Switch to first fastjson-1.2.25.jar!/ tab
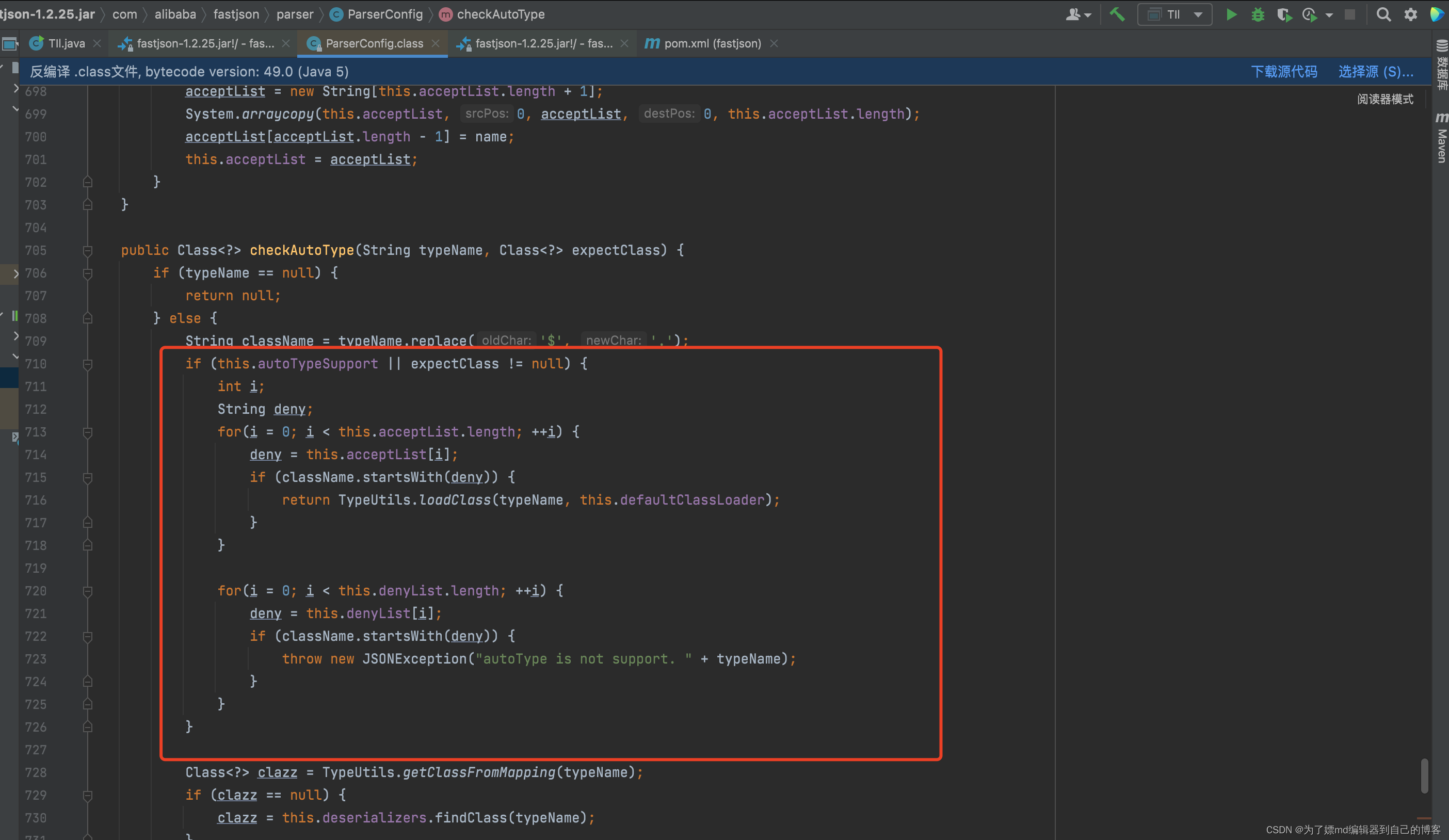 click(x=205, y=44)
